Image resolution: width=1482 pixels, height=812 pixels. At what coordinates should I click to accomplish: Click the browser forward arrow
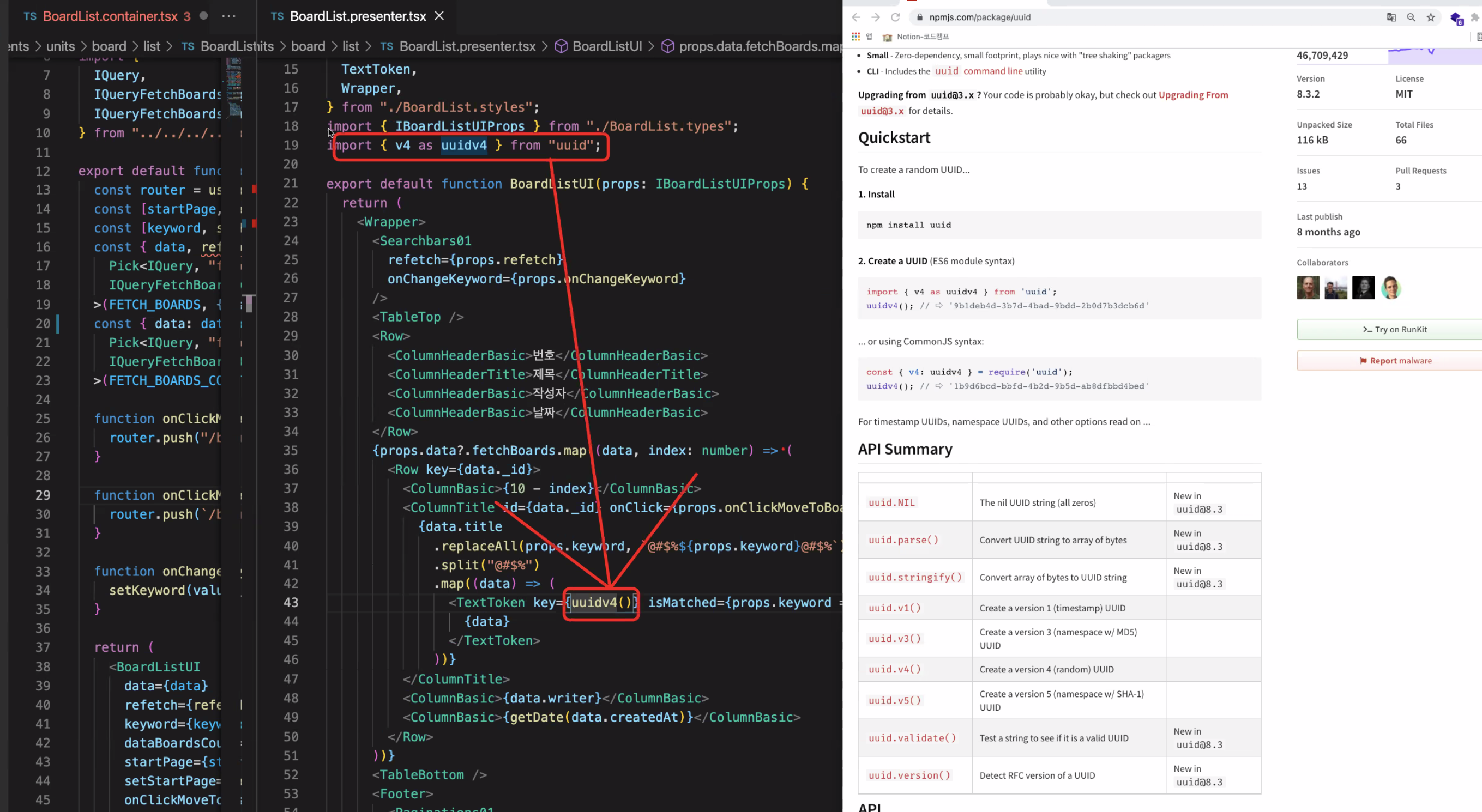click(x=876, y=17)
